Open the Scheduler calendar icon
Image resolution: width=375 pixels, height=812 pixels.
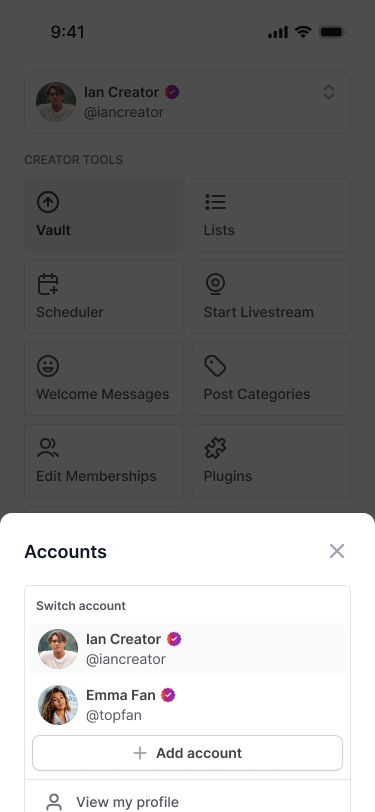point(48,284)
